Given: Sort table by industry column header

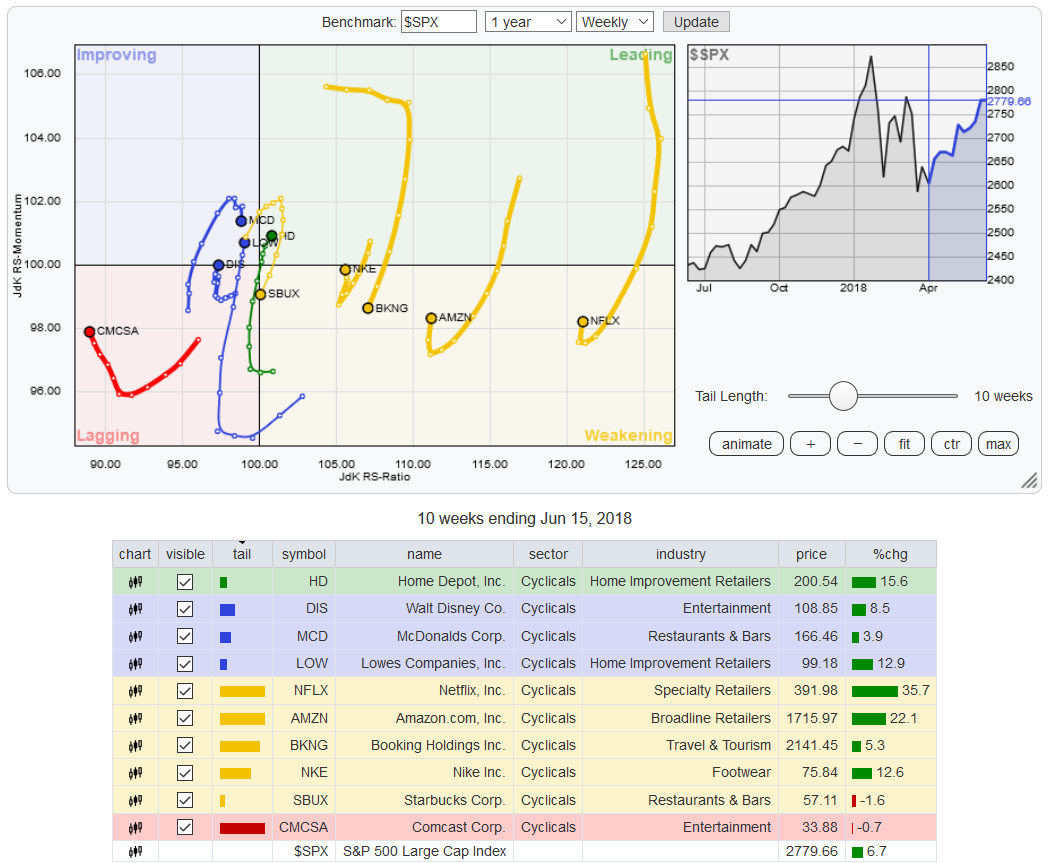Looking at the screenshot, I should 680,554.
